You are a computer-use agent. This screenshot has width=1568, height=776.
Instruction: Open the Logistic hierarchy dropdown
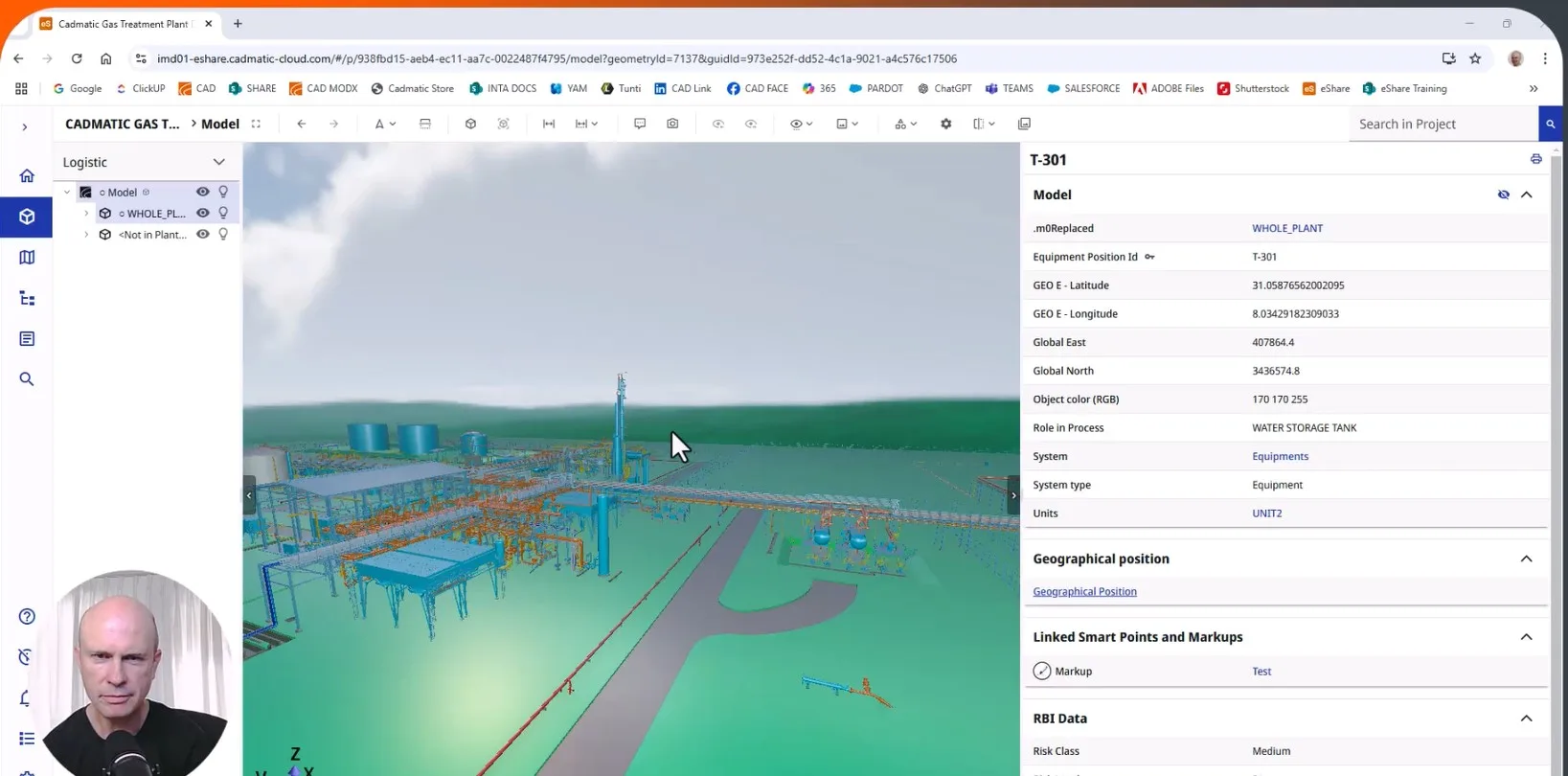click(218, 162)
